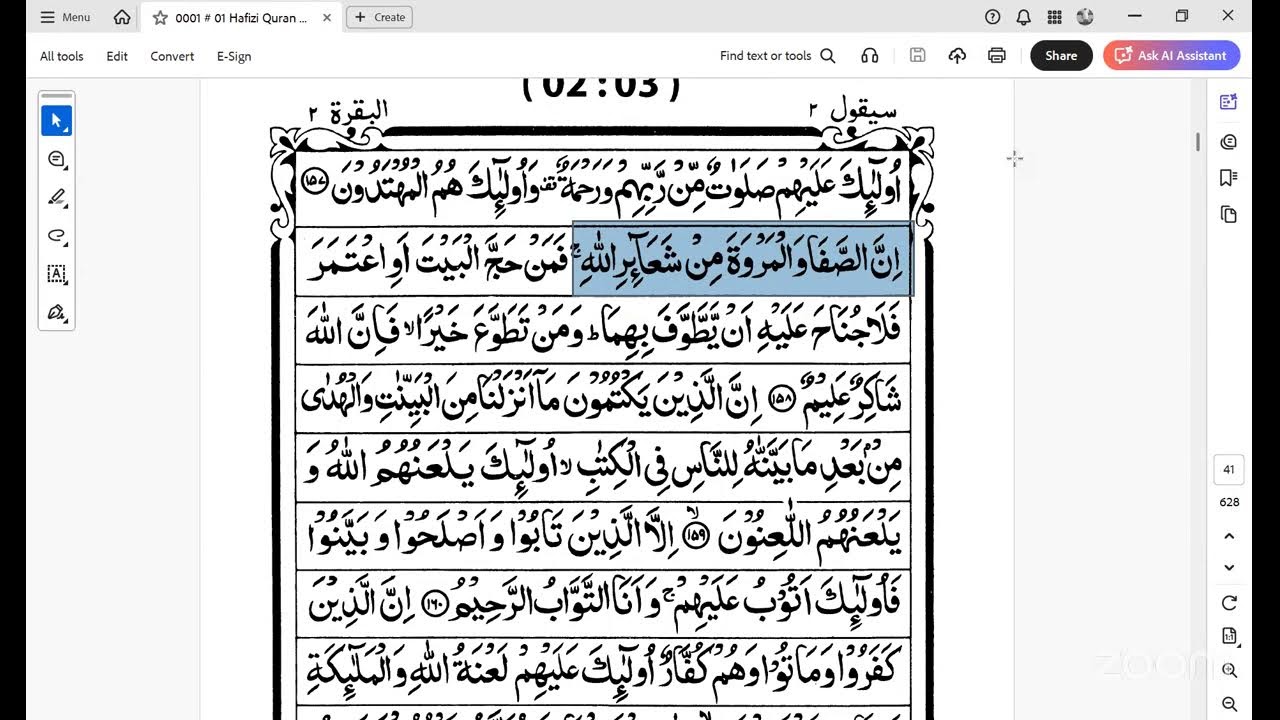Go to the Acrobat Home view
The height and width of the screenshot is (720, 1280).
[x=122, y=17]
